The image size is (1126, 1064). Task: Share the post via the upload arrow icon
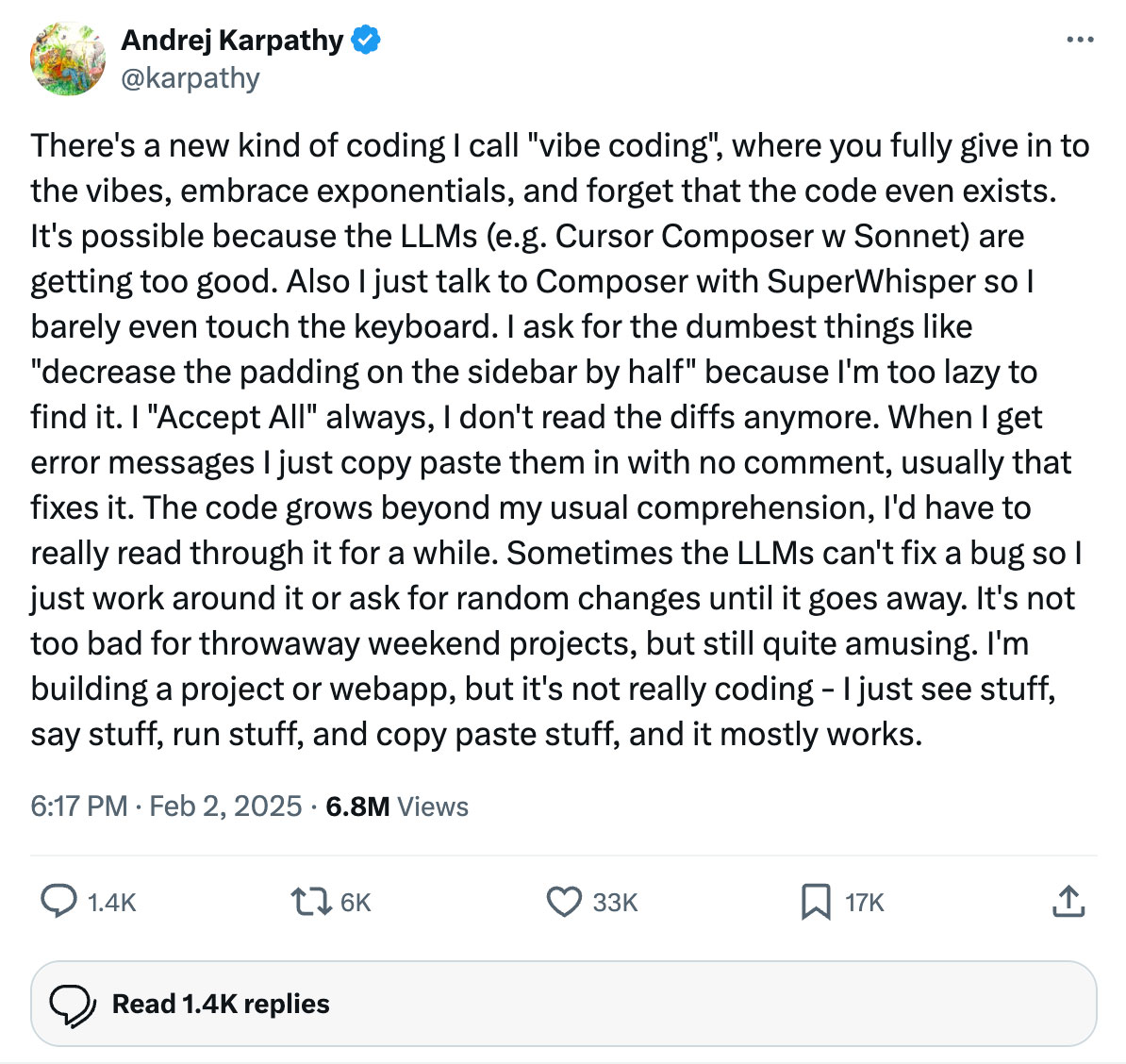(x=1068, y=901)
